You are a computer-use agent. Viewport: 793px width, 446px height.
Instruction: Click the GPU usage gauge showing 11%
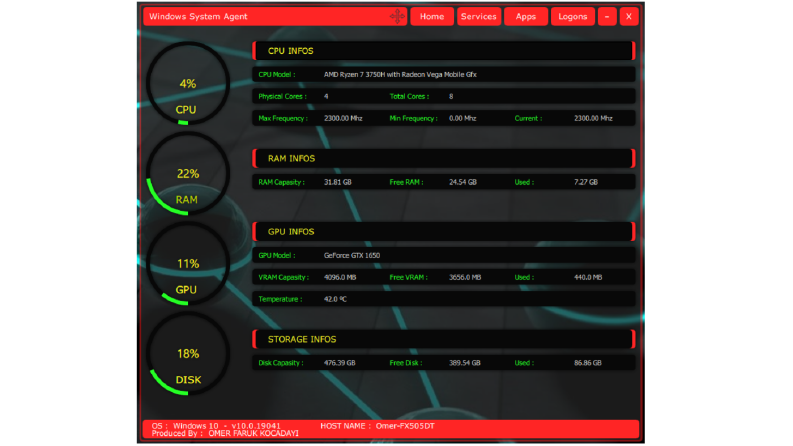[x=188, y=264]
